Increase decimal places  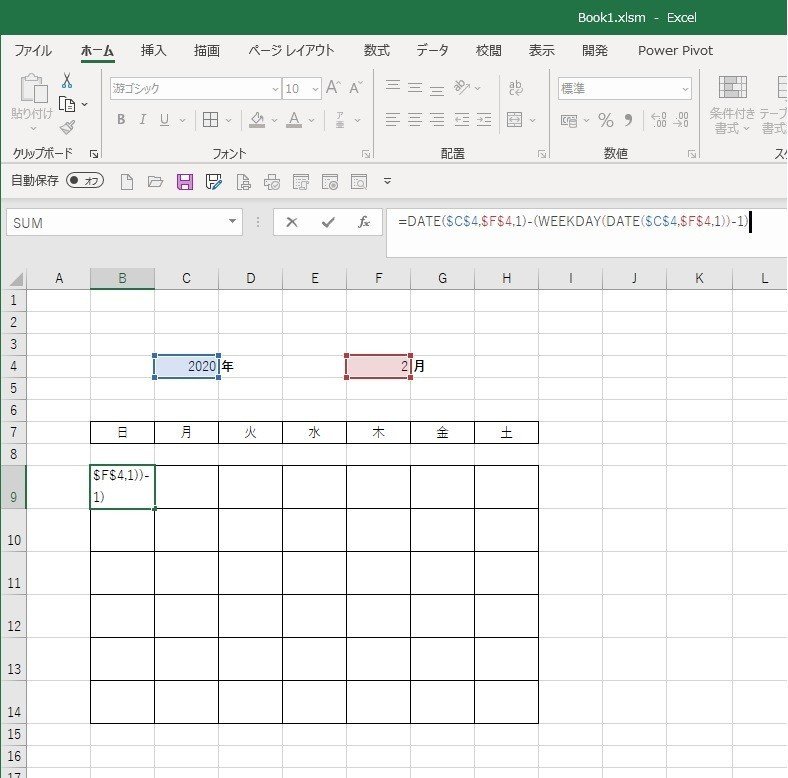[x=659, y=120]
